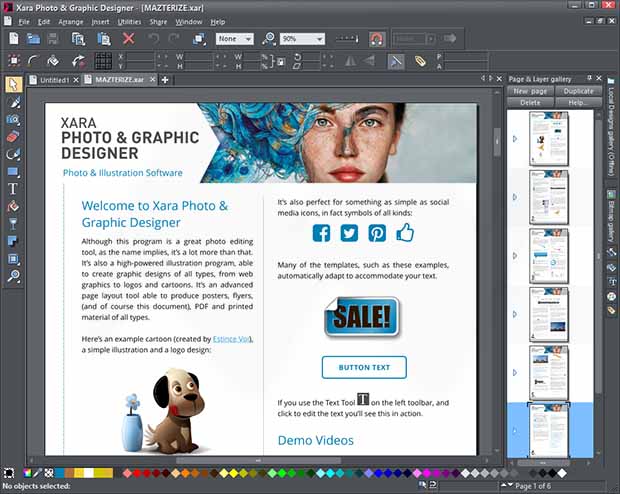Expand page 4 layers in gallery

point(515,314)
